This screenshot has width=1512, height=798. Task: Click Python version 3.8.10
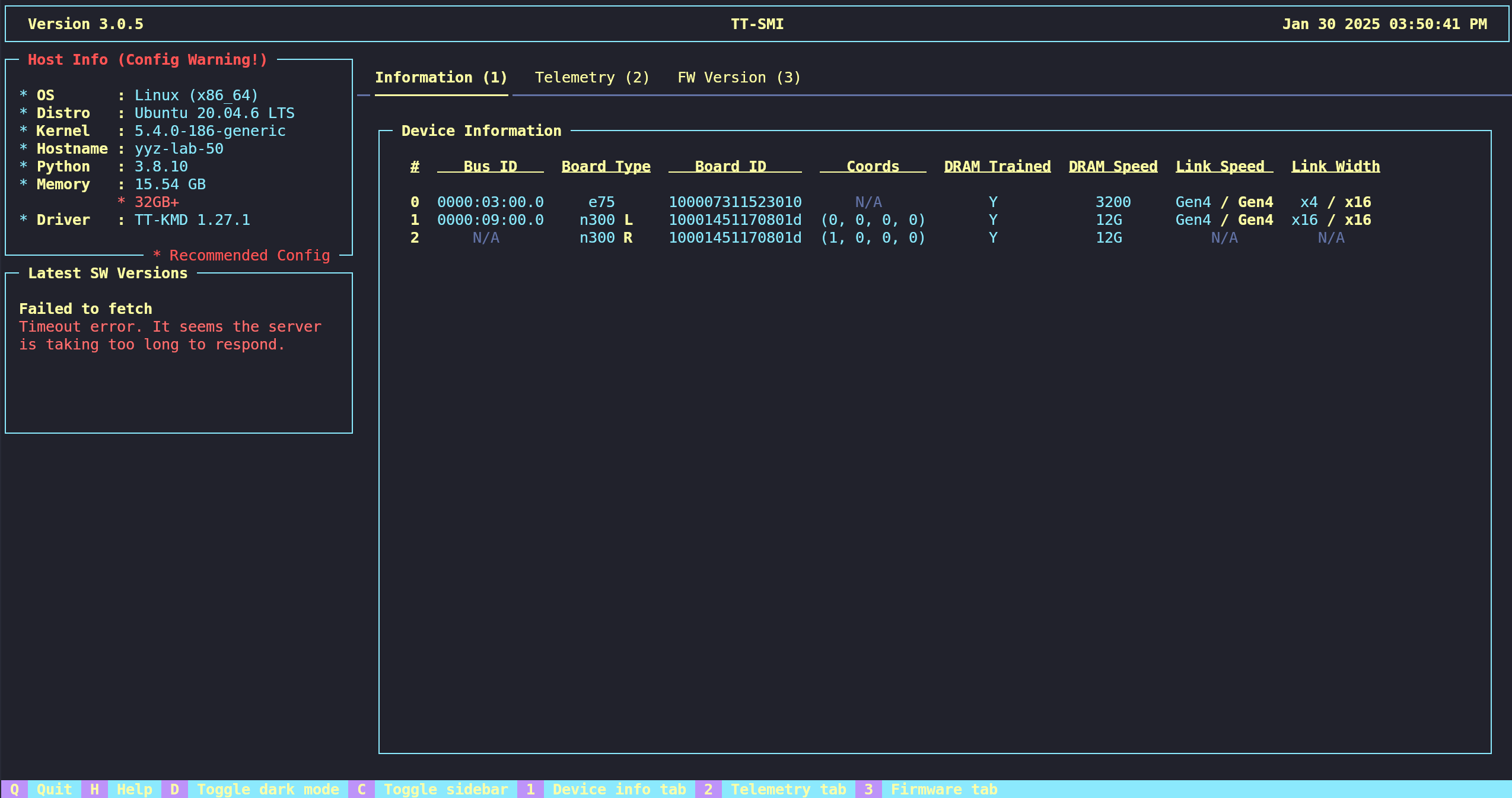161,167
